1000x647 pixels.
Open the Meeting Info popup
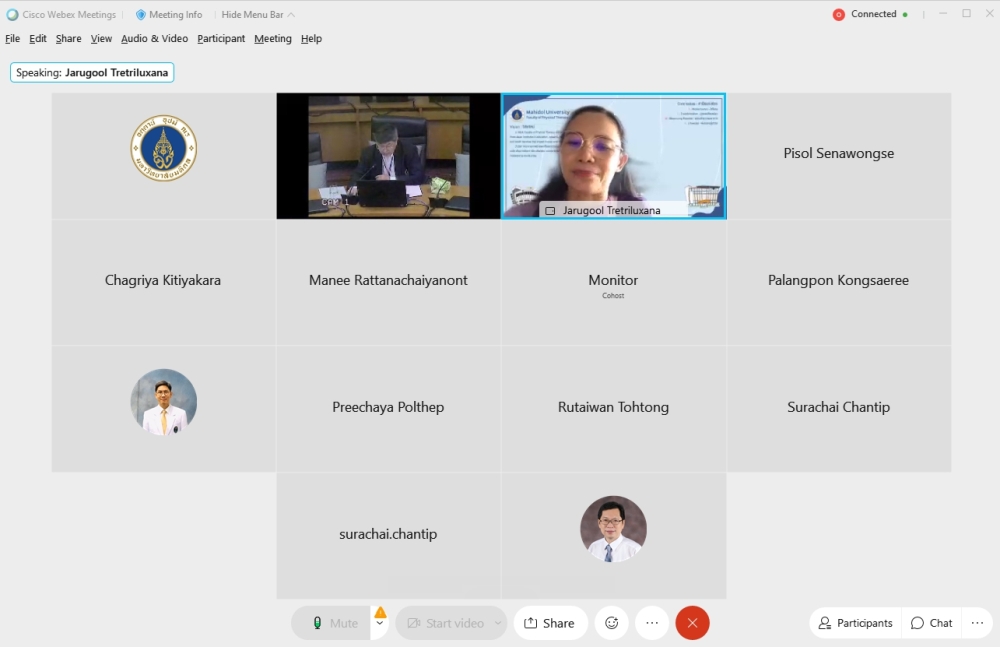point(169,15)
